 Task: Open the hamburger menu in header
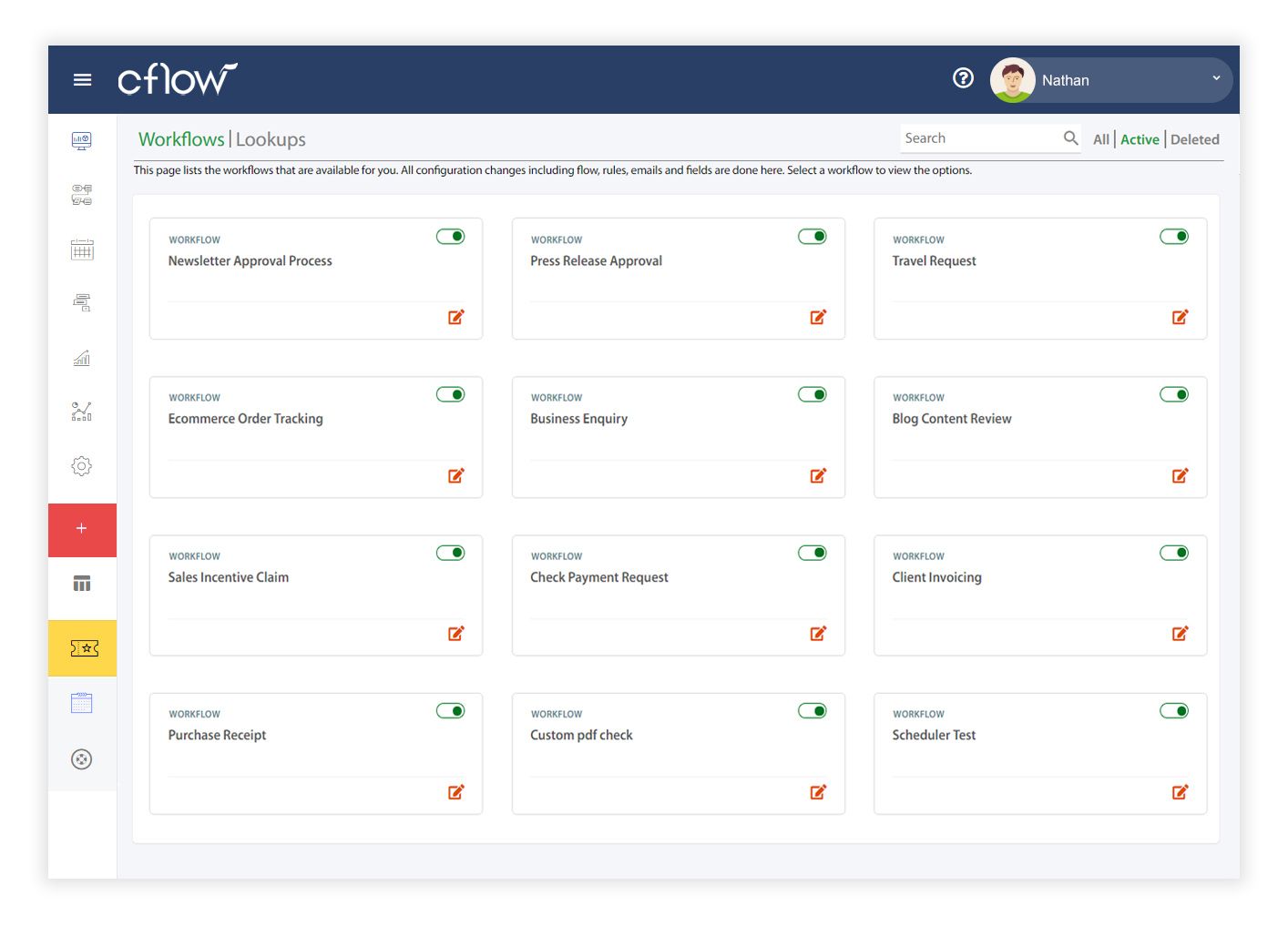point(82,80)
